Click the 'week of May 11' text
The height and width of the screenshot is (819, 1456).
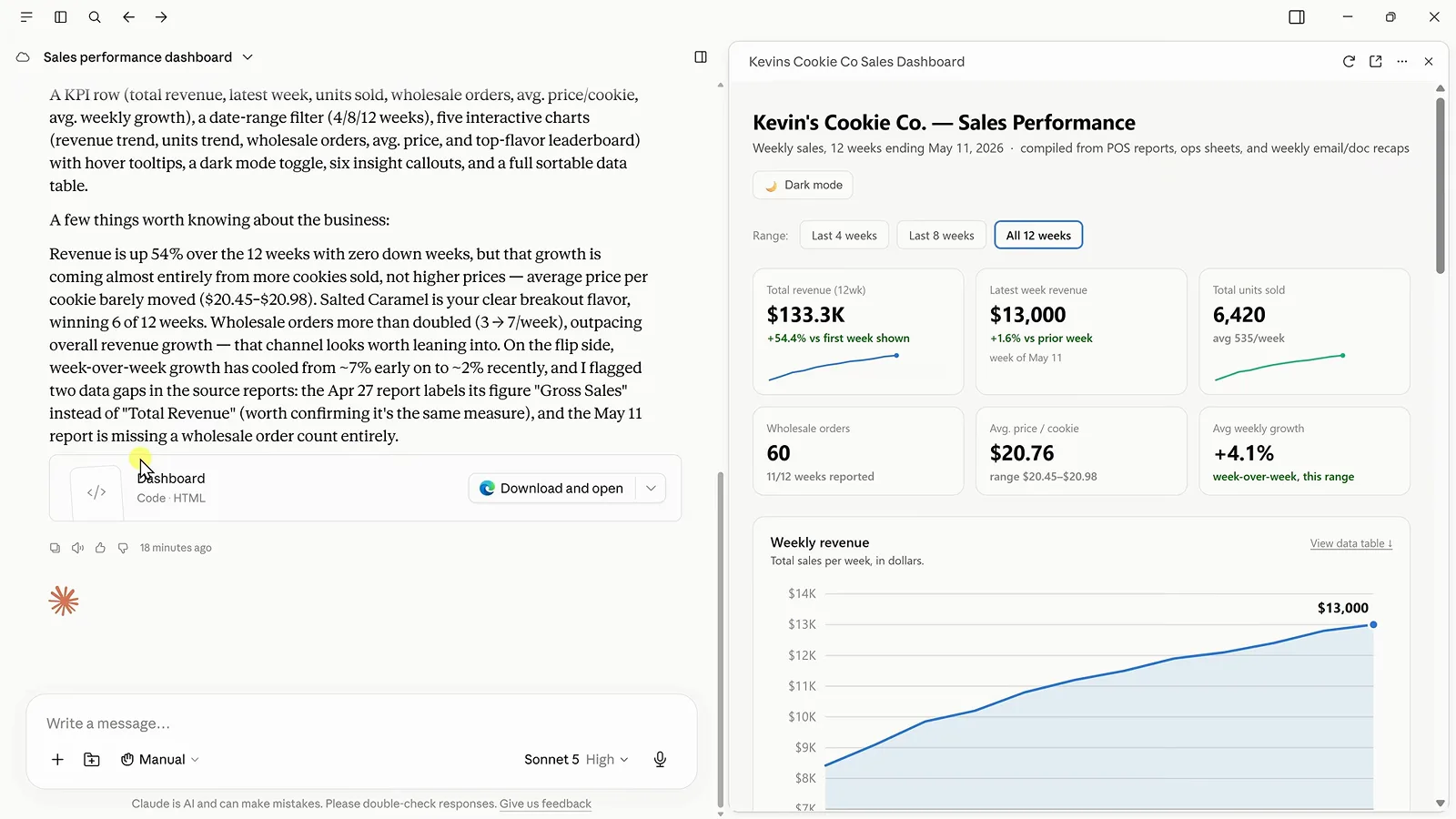pos(1026,359)
